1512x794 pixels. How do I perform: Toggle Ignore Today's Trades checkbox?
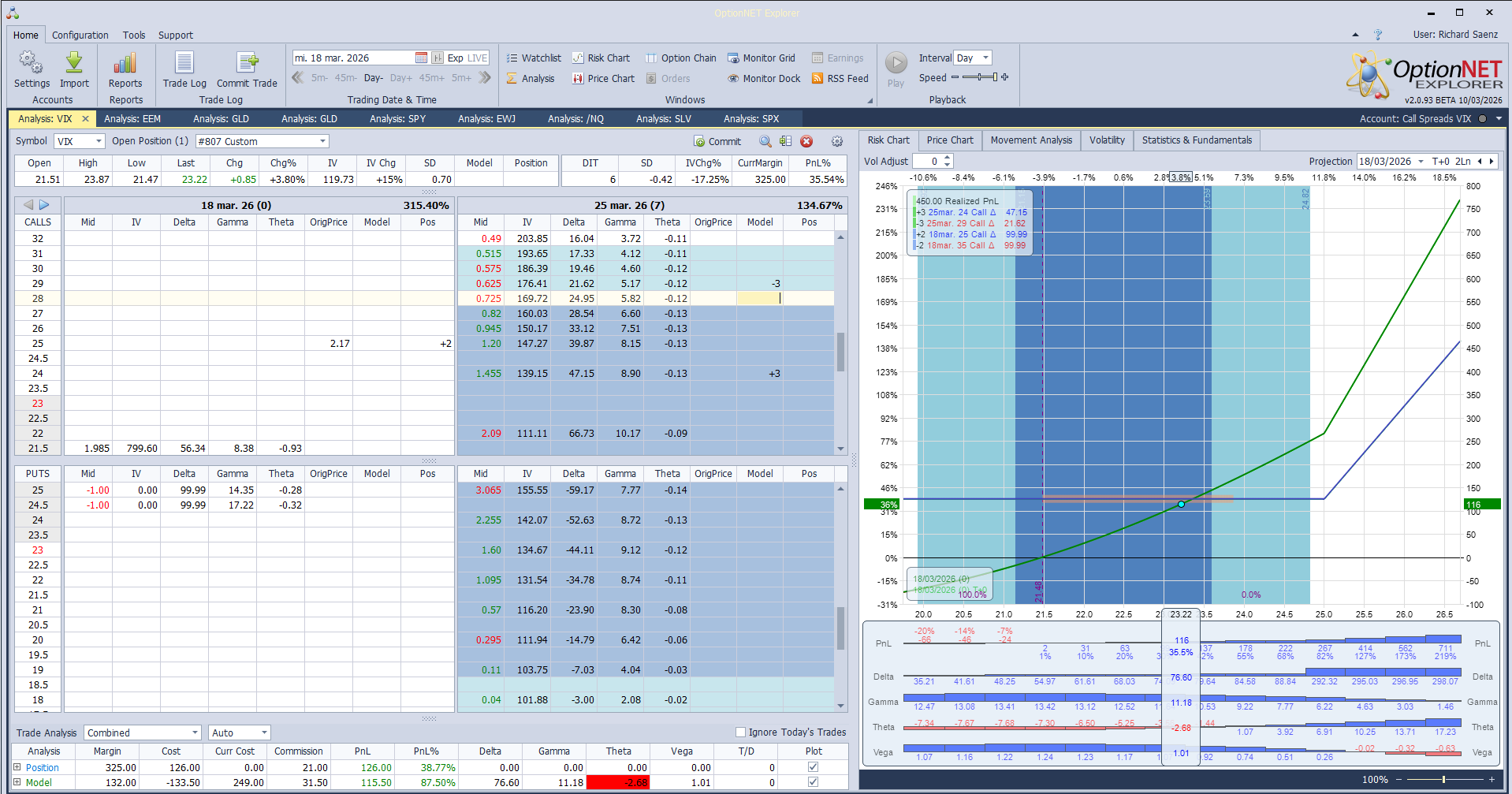click(x=740, y=732)
